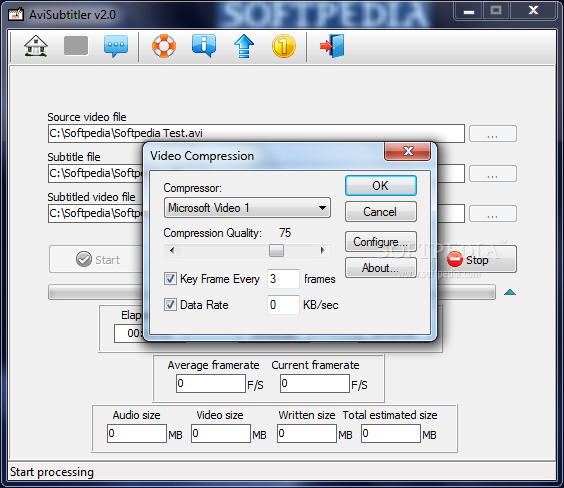This screenshot has width=564, height=488.
Task: Click the quality slider right arrow
Action: [323, 250]
